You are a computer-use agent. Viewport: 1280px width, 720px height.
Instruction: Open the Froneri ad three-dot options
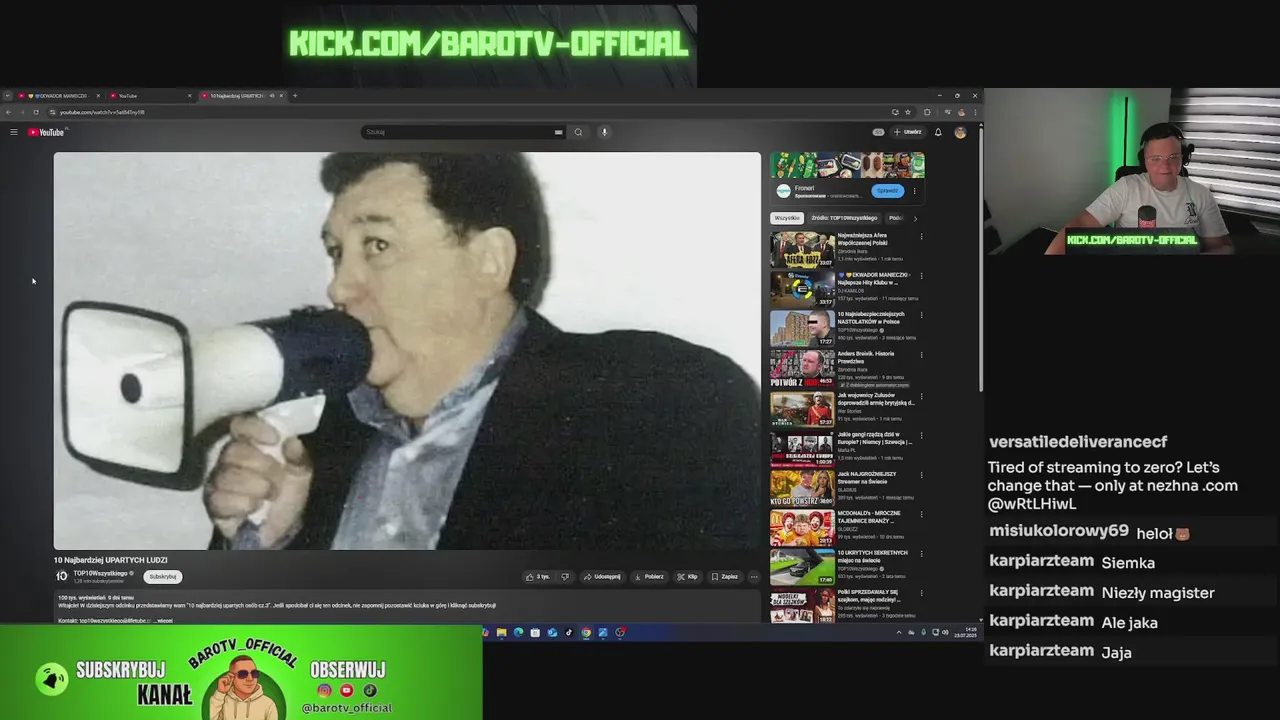pyautogui.click(x=914, y=191)
